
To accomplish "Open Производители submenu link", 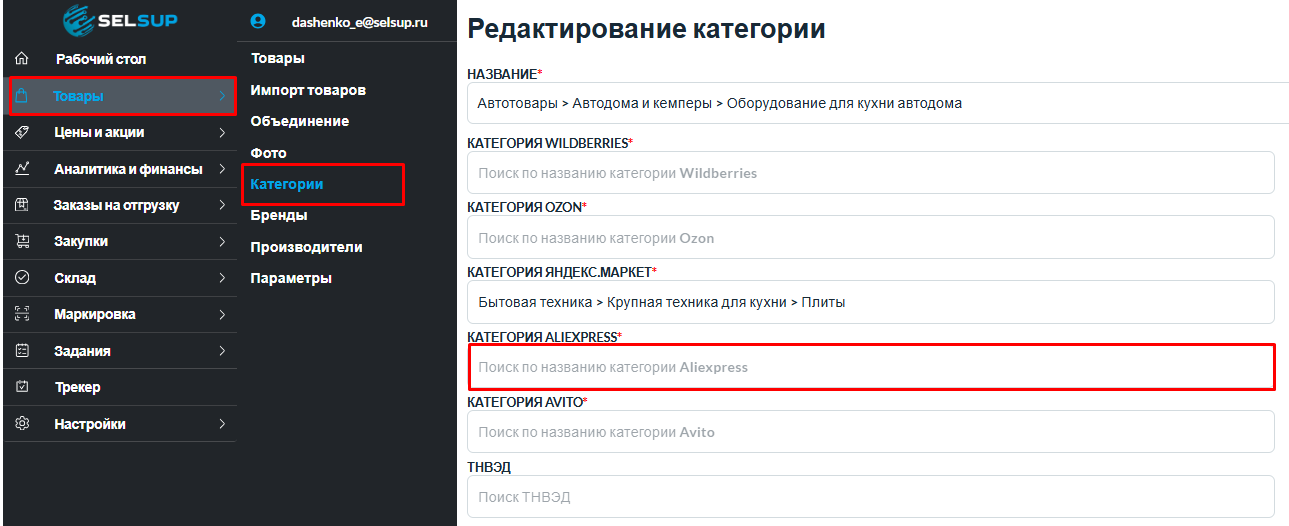I will 306,247.
